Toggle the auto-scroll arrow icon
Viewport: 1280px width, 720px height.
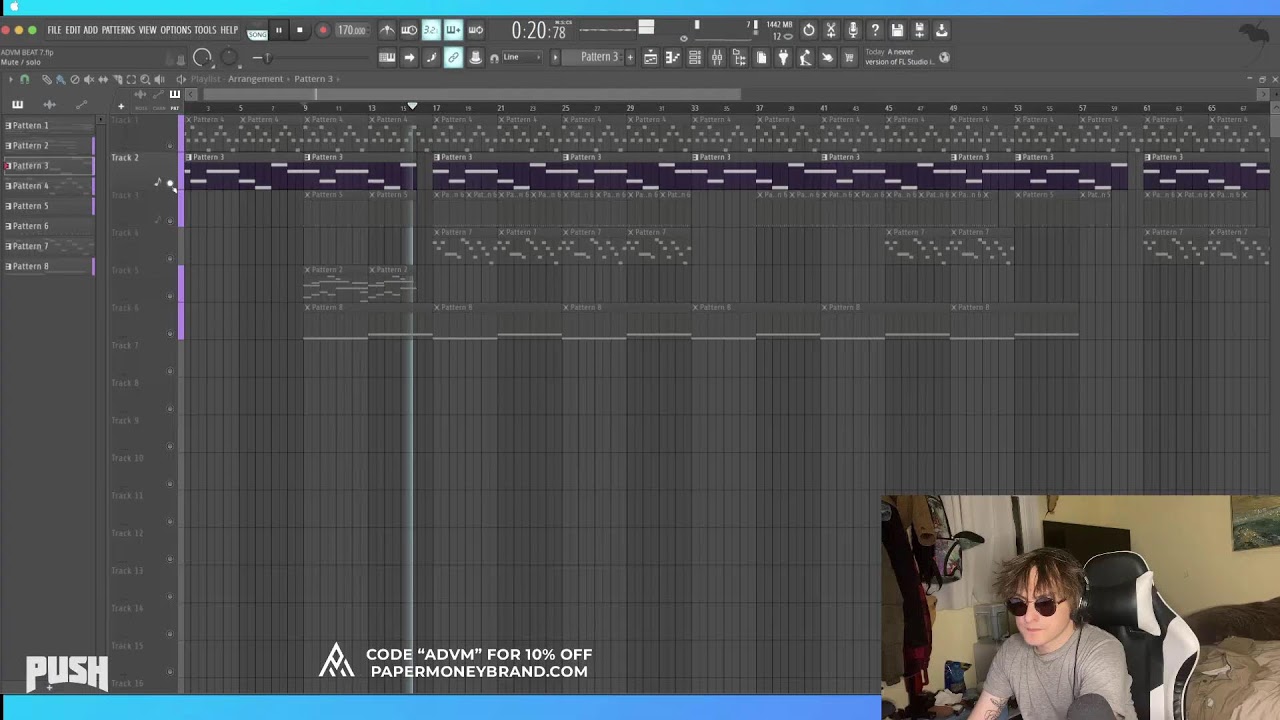(x=409, y=58)
